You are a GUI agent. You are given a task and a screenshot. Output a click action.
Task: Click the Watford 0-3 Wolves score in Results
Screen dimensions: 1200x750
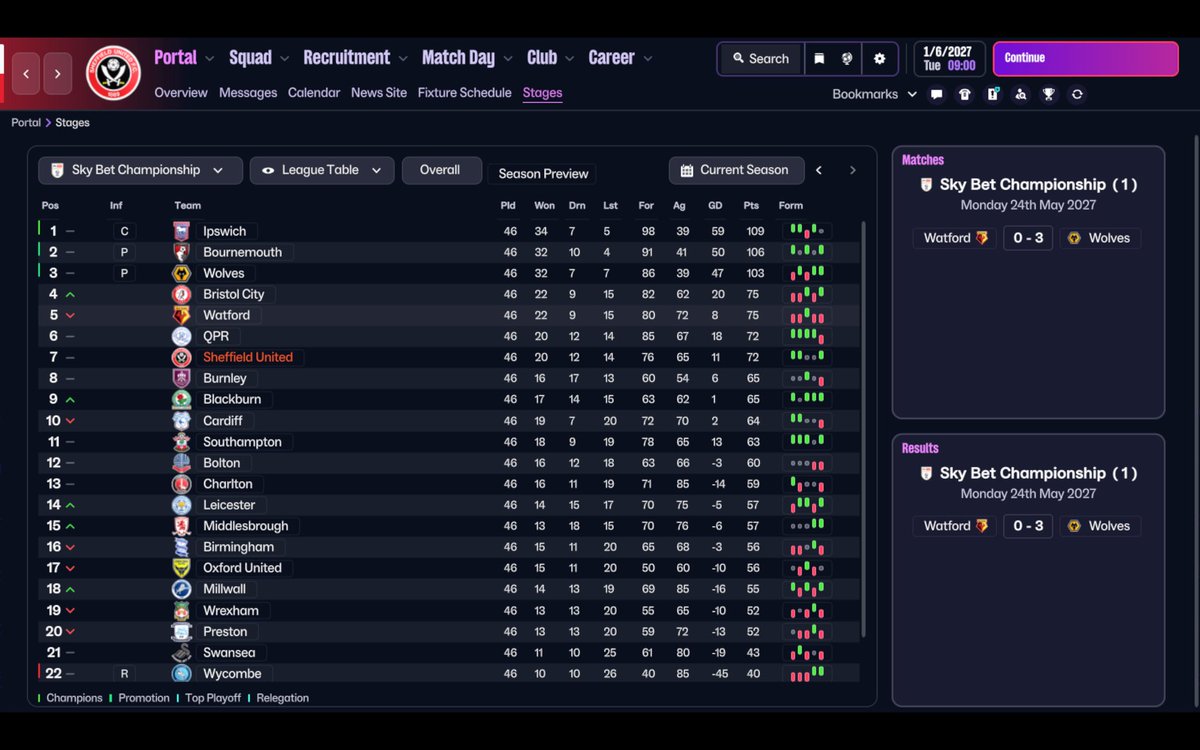pos(1027,525)
